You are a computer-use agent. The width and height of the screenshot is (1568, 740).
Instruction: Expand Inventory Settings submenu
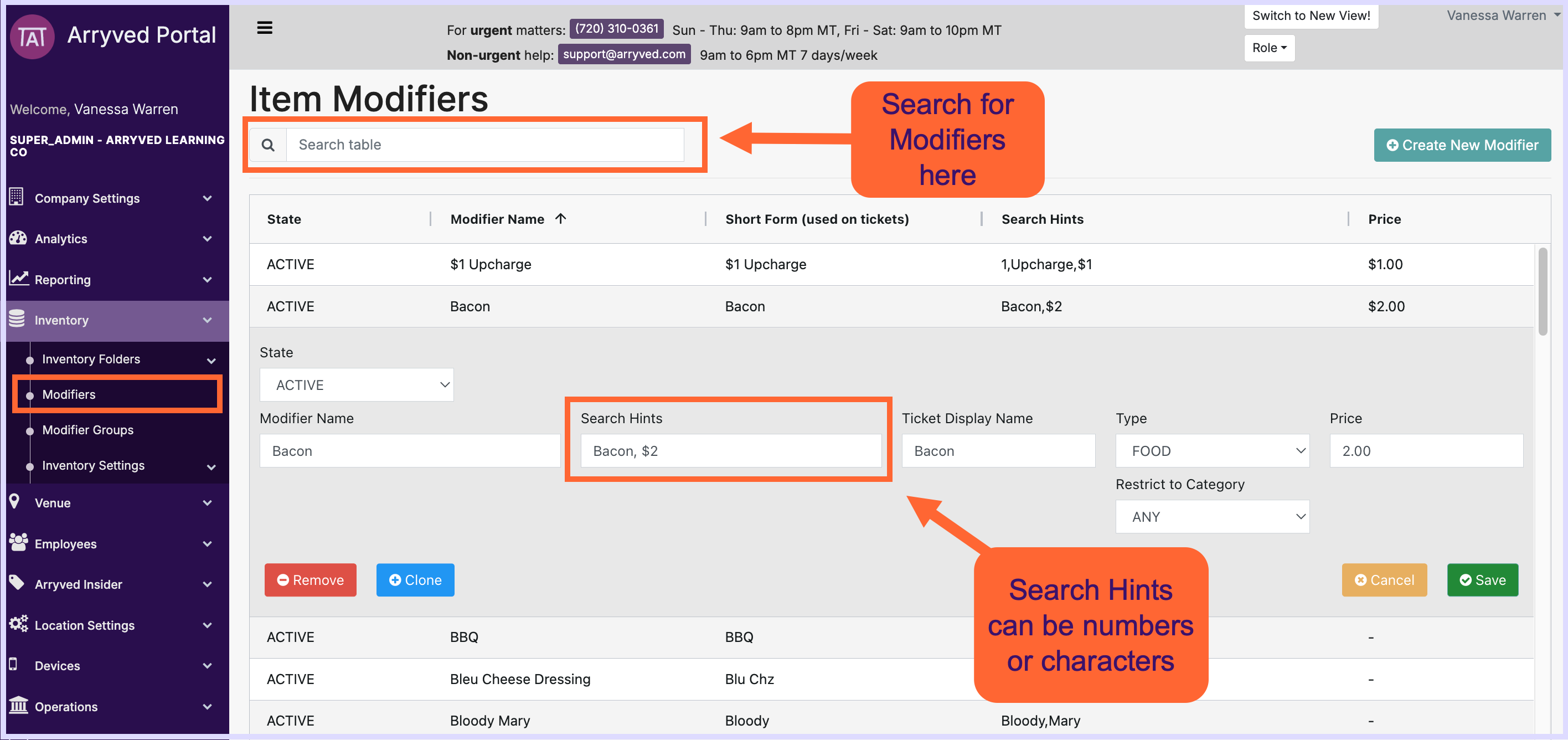[x=211, y=467]
